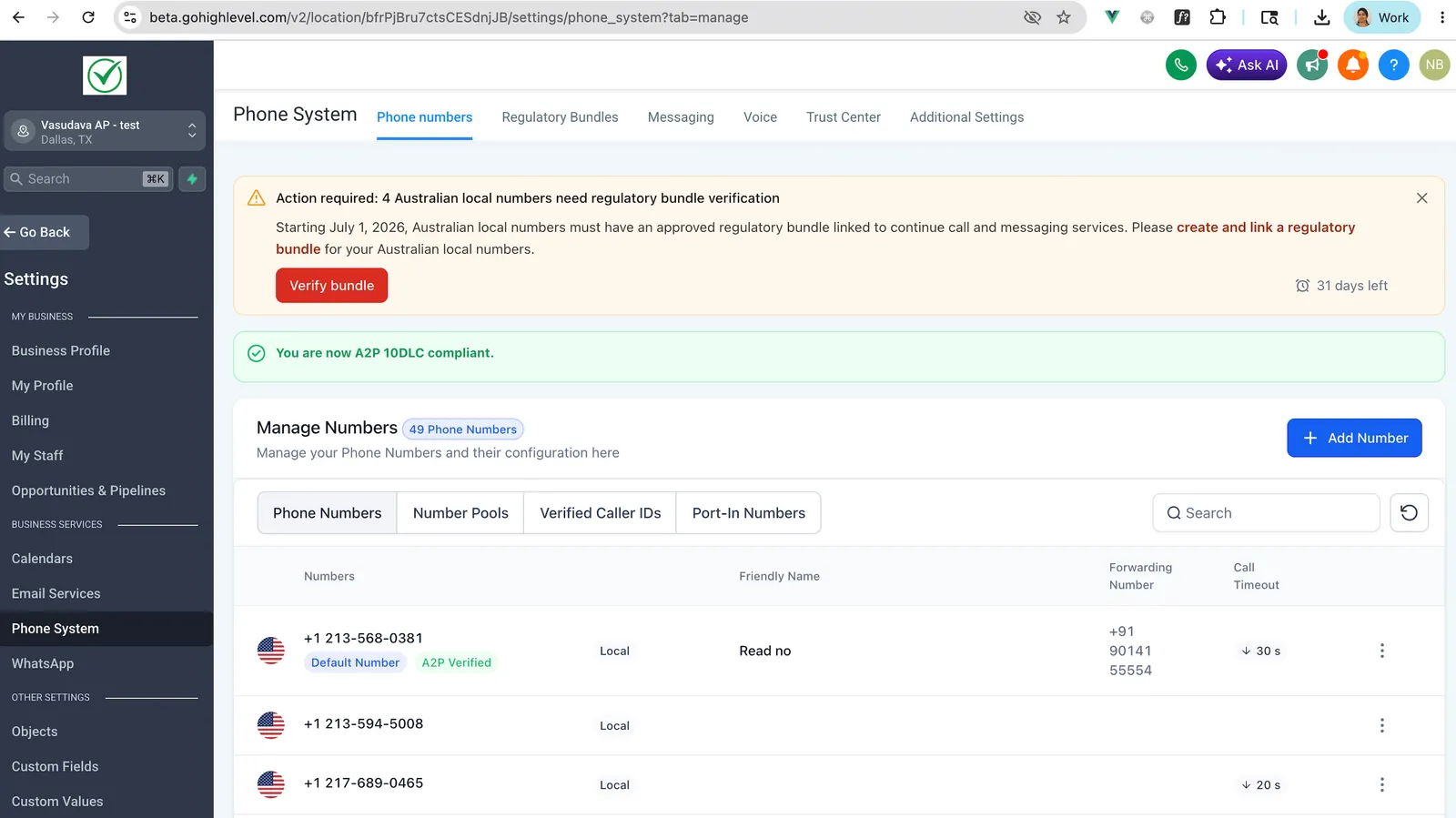Open Additional Settings tab
1456x818 pixels.
click(x=966, y=117)
